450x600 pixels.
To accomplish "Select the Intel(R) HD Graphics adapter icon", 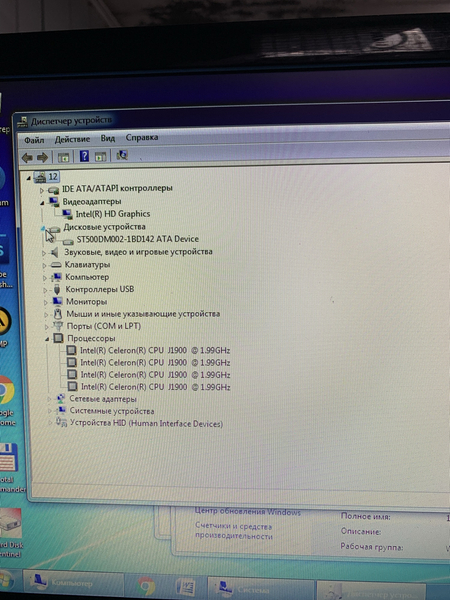I will 67,214.
